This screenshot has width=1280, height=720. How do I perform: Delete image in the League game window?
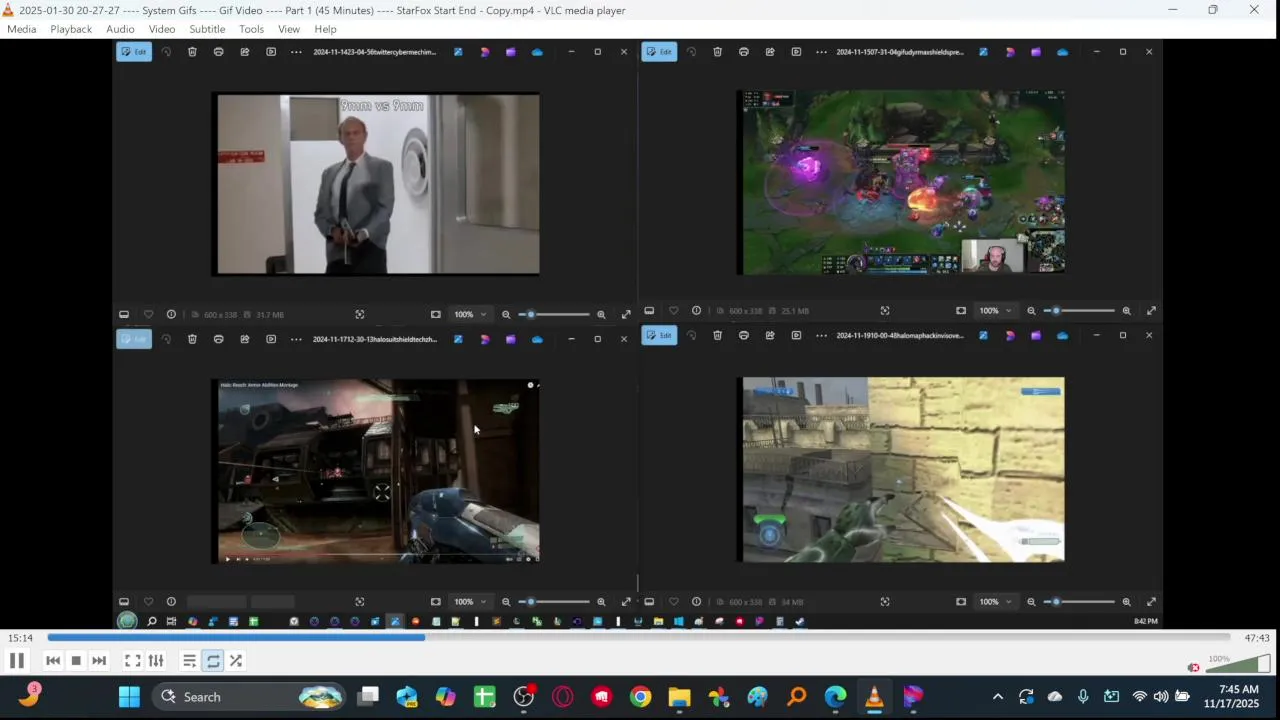(717, 52)
